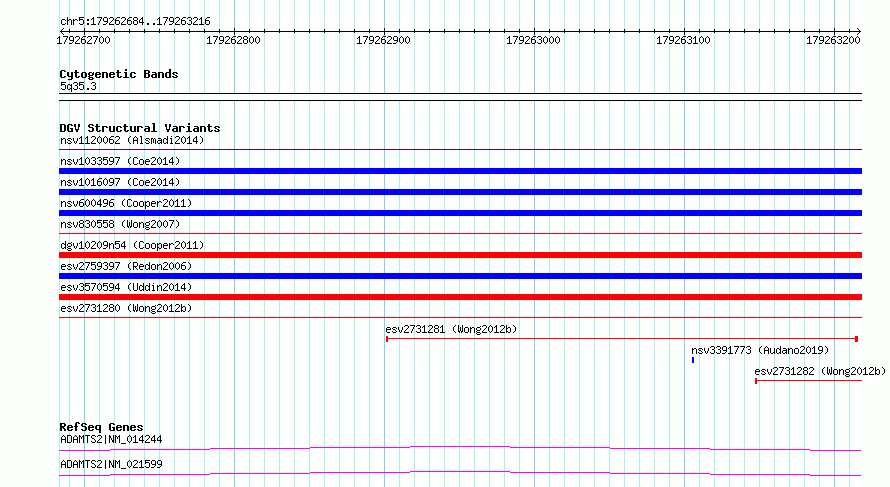Click the small blue marker of nsv3391773
The height and width of the screenshot is (487, 890).
(693, 360)
